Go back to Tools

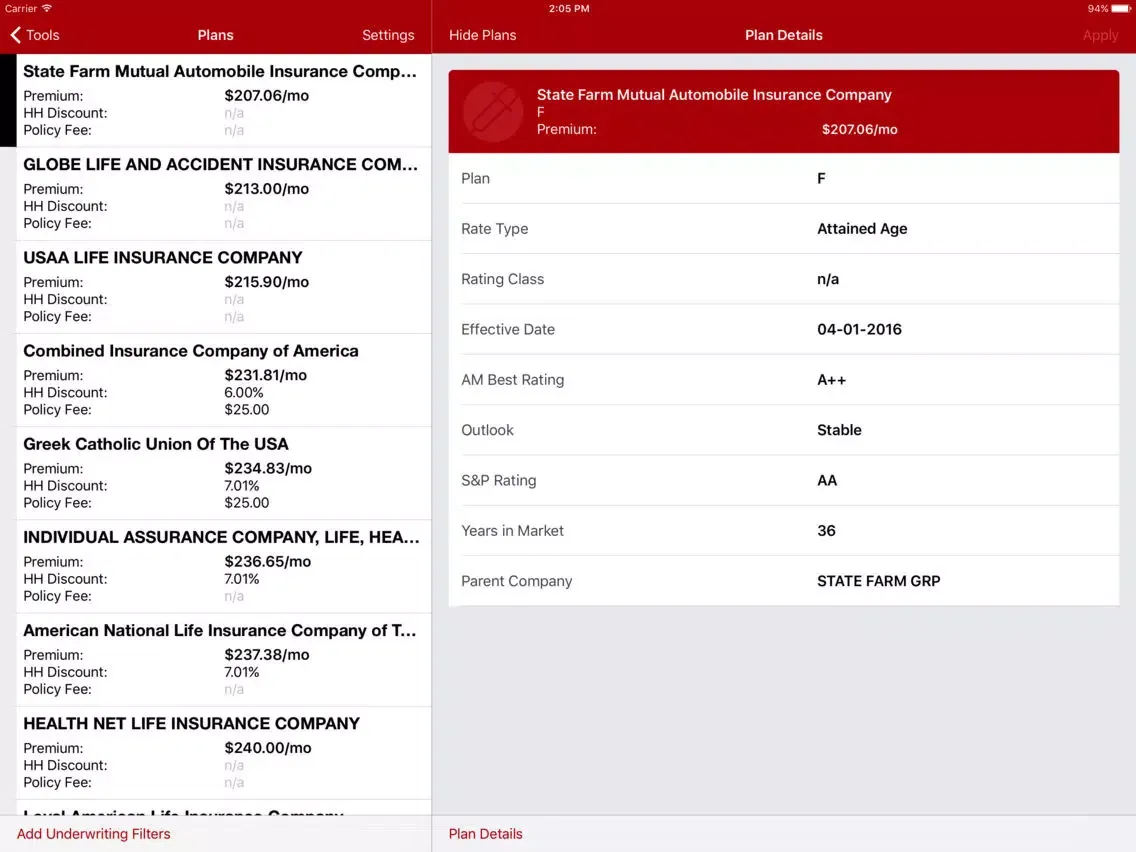click(35, 35)
